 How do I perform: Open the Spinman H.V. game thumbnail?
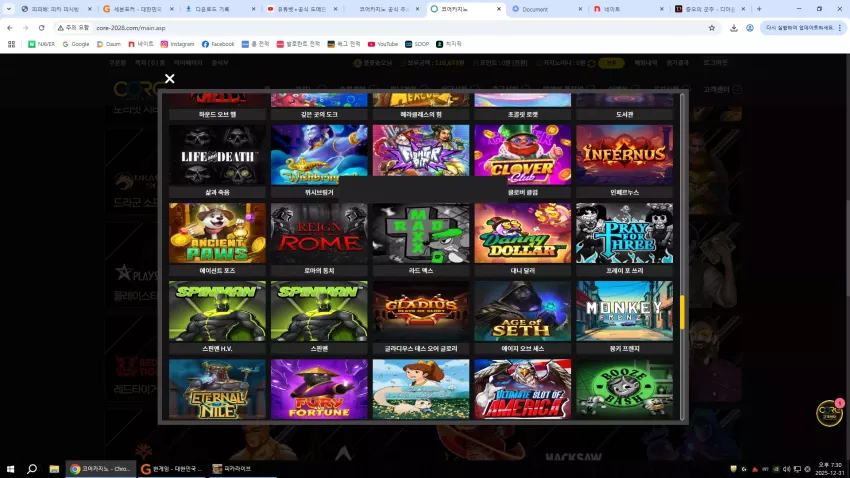217,311
